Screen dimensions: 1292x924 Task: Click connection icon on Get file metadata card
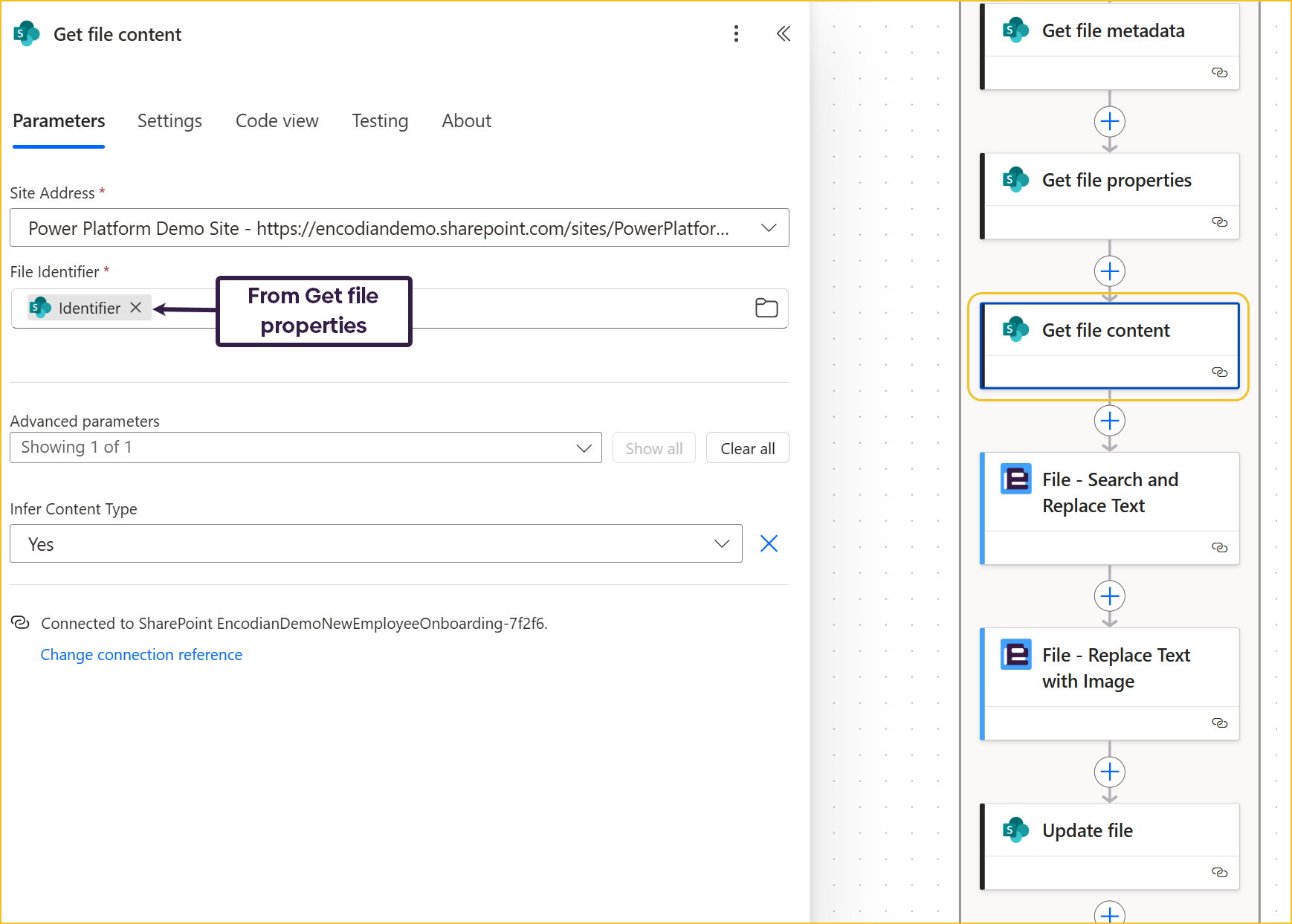click(x=1219, y=73)
